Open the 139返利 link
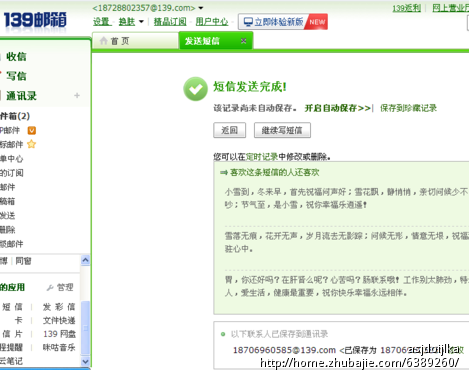The width and height of the screenshot is (469, 370). 406,8
